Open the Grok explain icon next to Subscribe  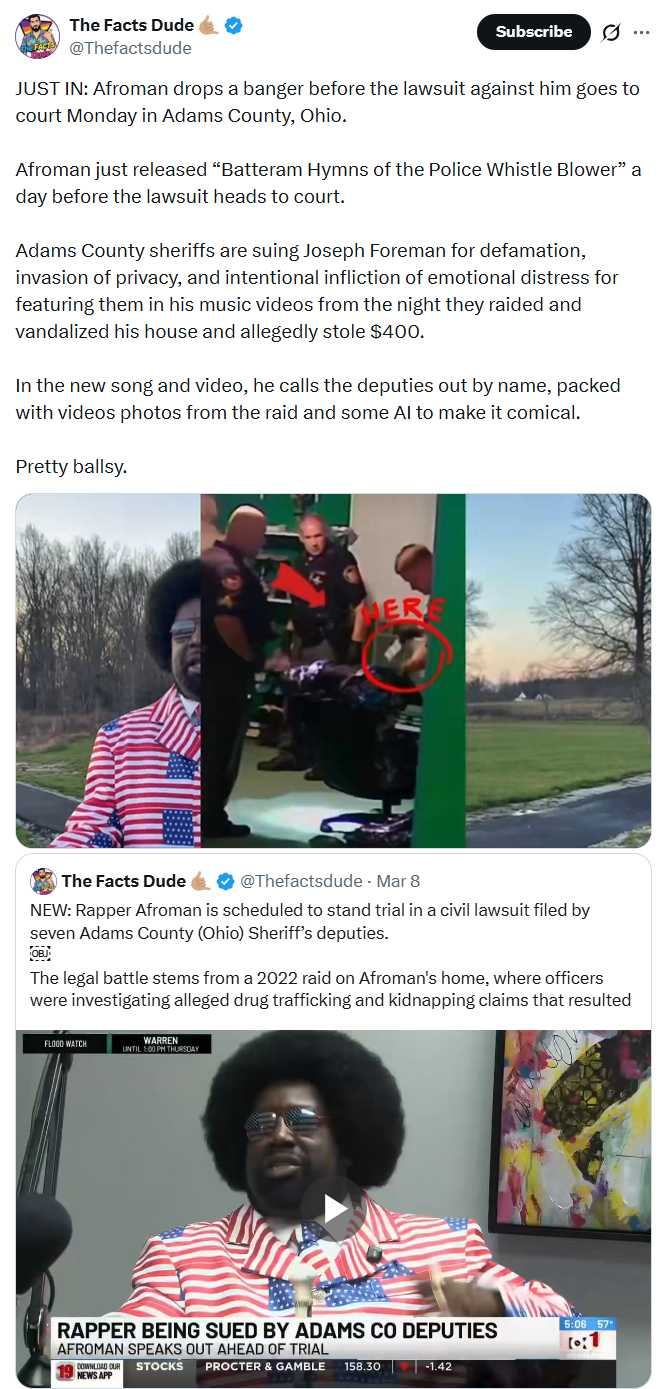610,32
